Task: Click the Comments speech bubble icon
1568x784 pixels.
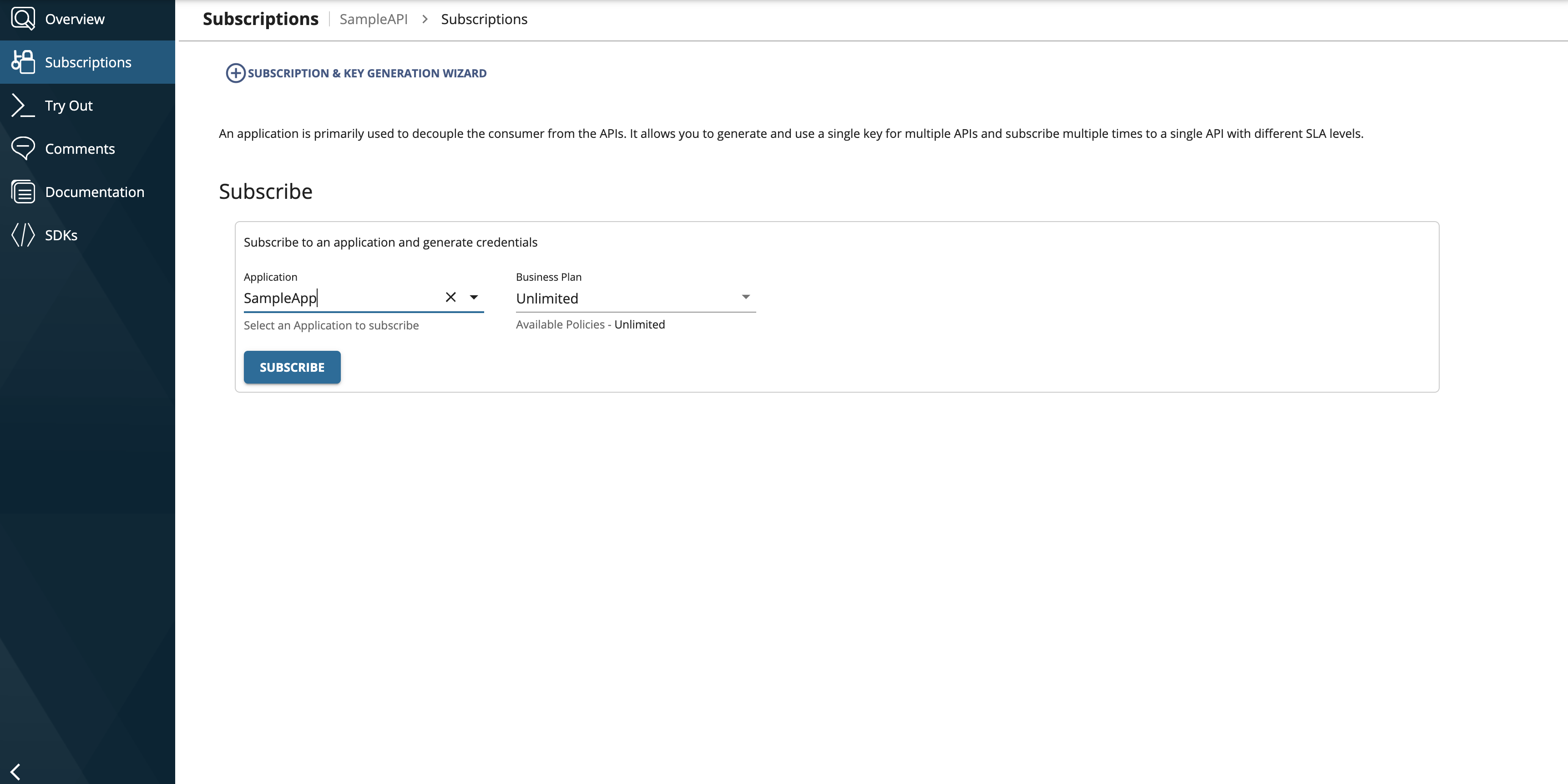Action: pyautogui.click(x=23, y=148)
